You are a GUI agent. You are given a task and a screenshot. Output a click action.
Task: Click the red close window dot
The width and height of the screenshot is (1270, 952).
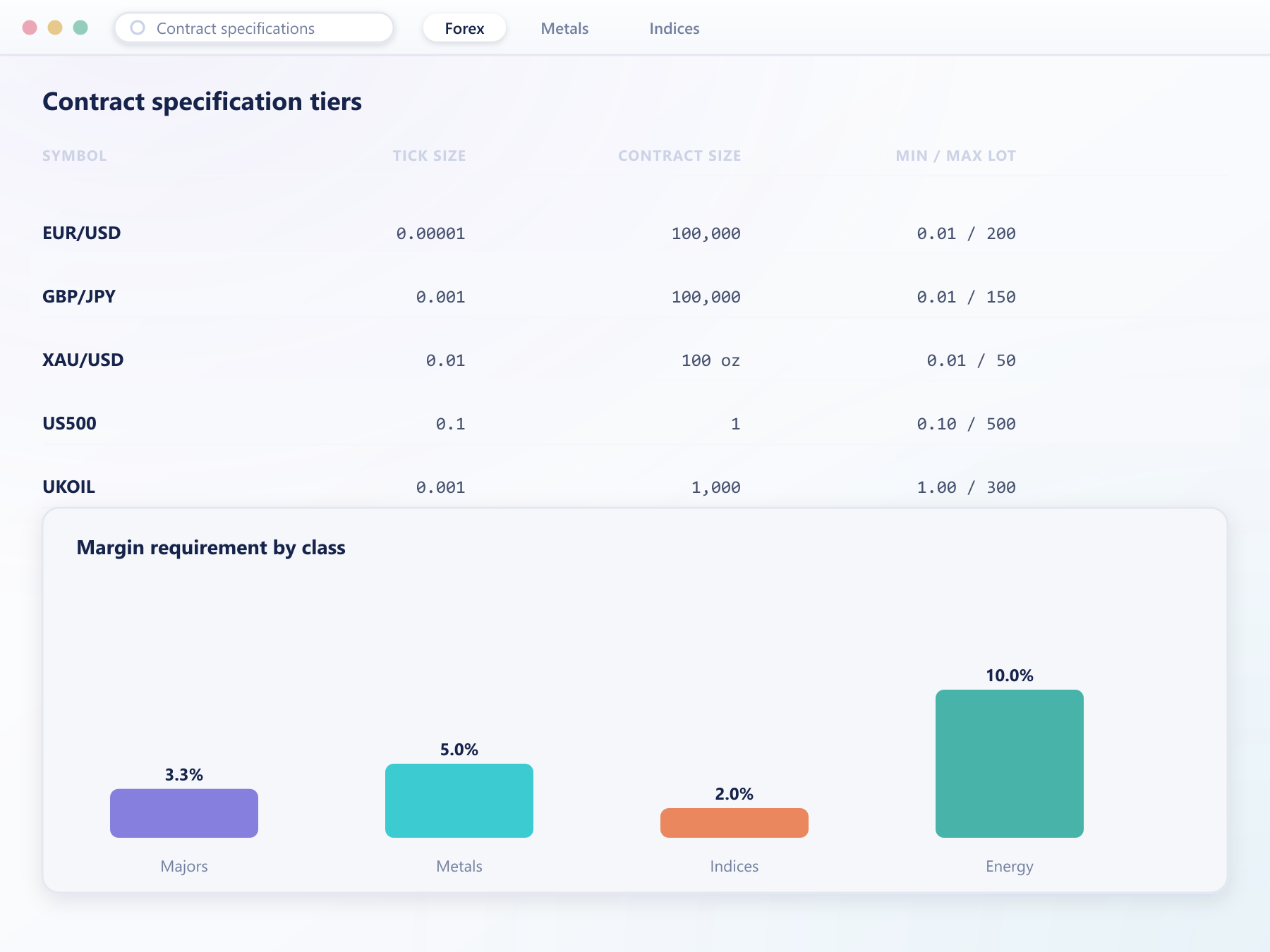pos(30,28)
